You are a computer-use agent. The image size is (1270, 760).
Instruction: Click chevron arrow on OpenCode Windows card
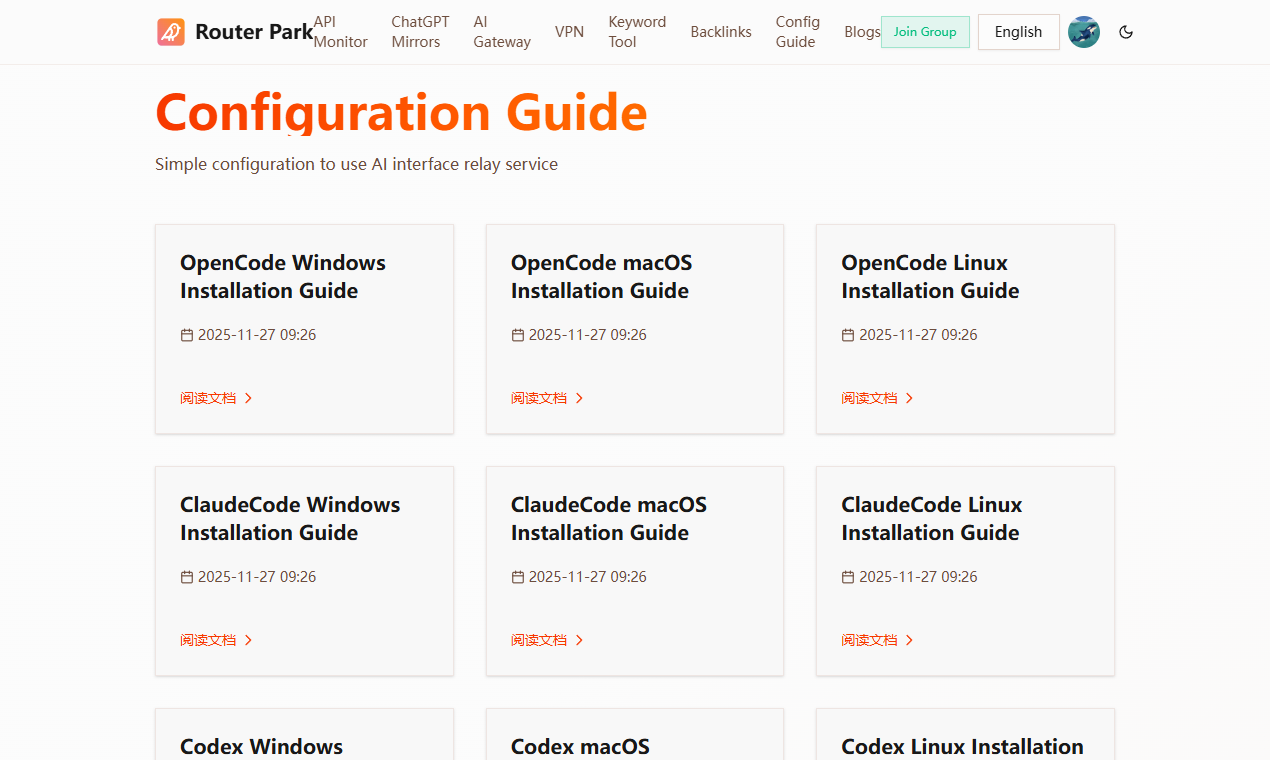tap(249, 398)
